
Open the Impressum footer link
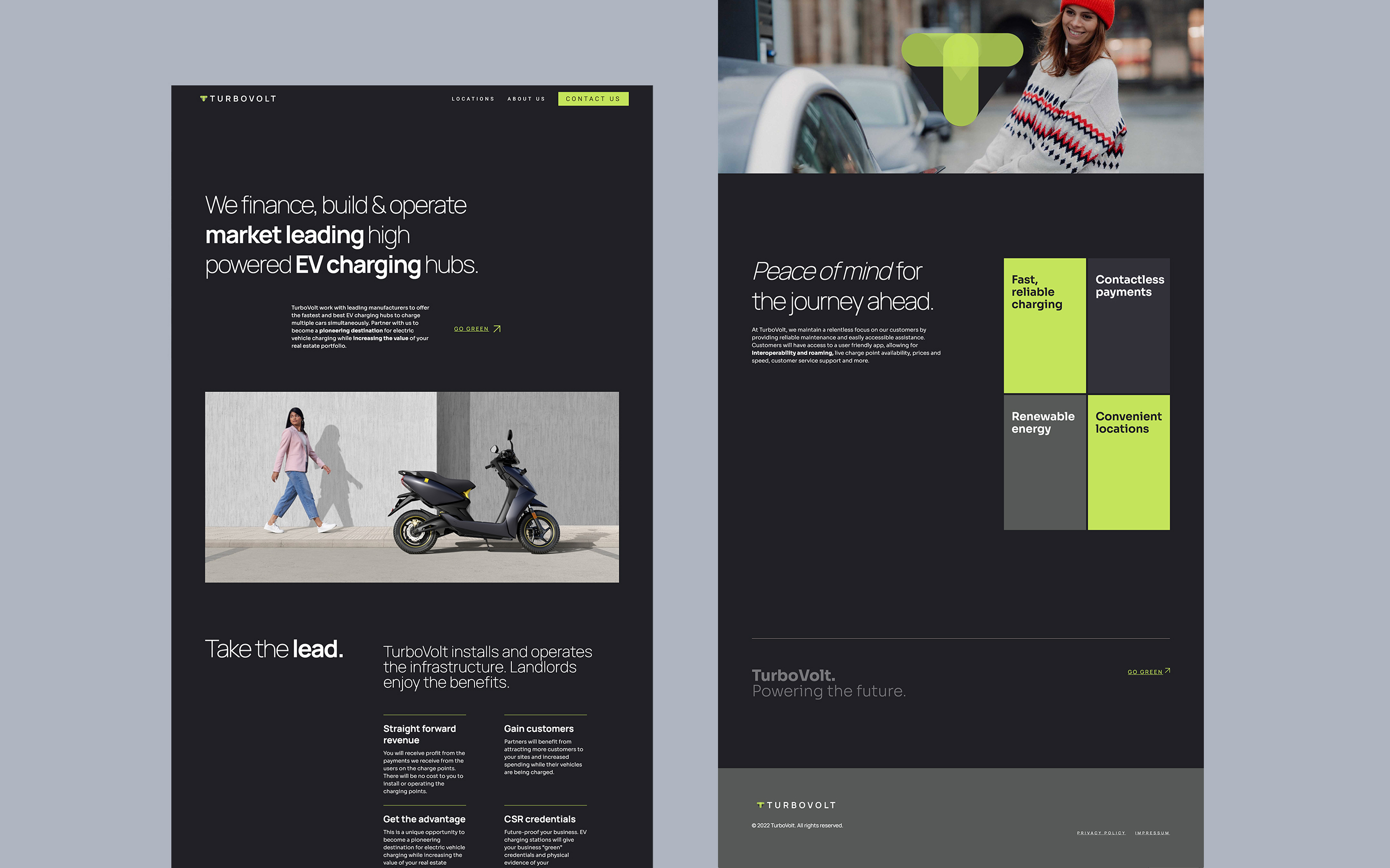(x=1152, y=832)
